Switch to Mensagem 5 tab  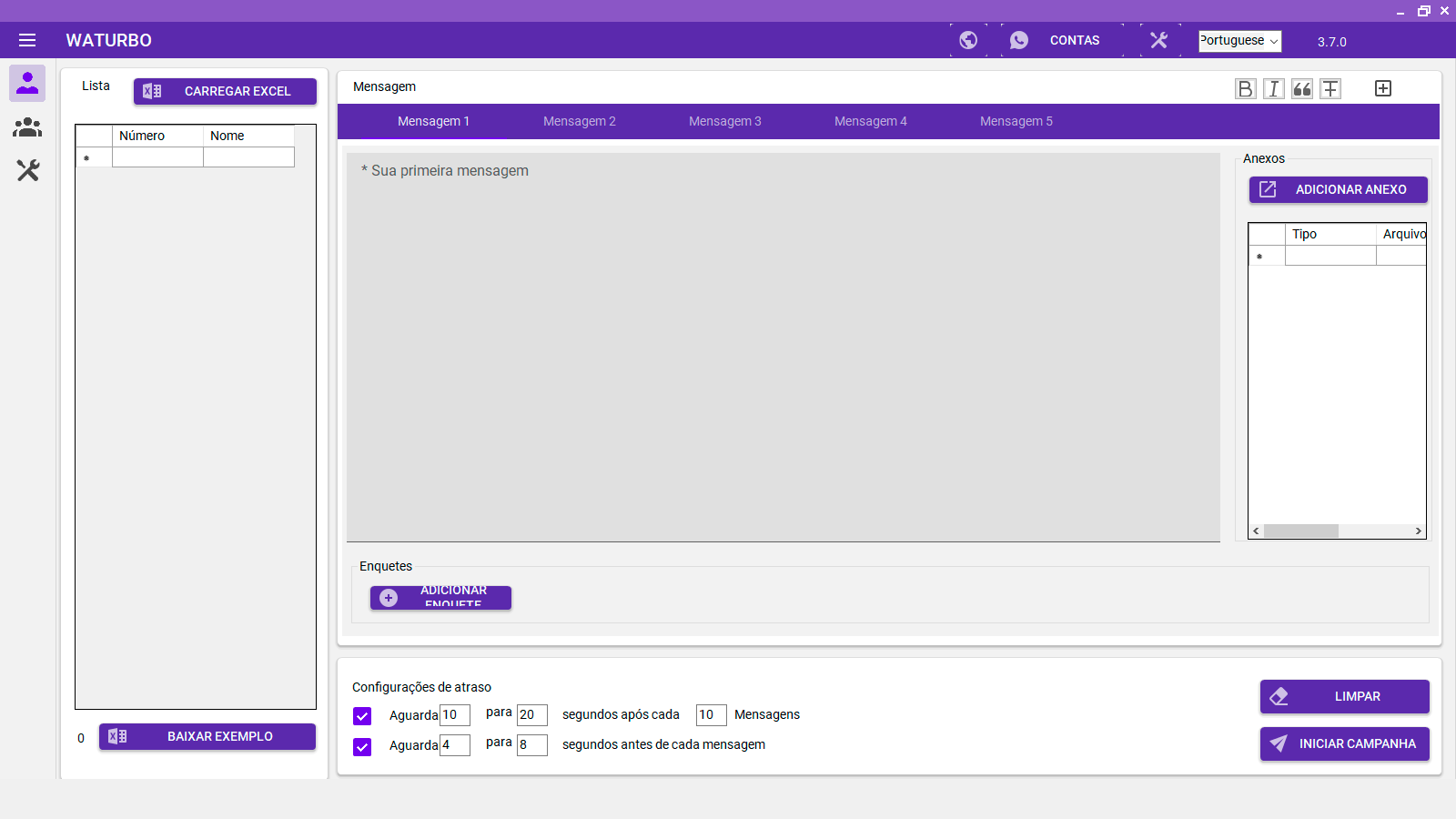1016,121
